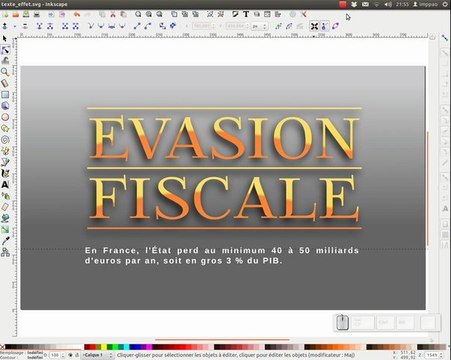Click the Import icon
Viewport: 451px width, 360px height.
(x=51, y=14)
